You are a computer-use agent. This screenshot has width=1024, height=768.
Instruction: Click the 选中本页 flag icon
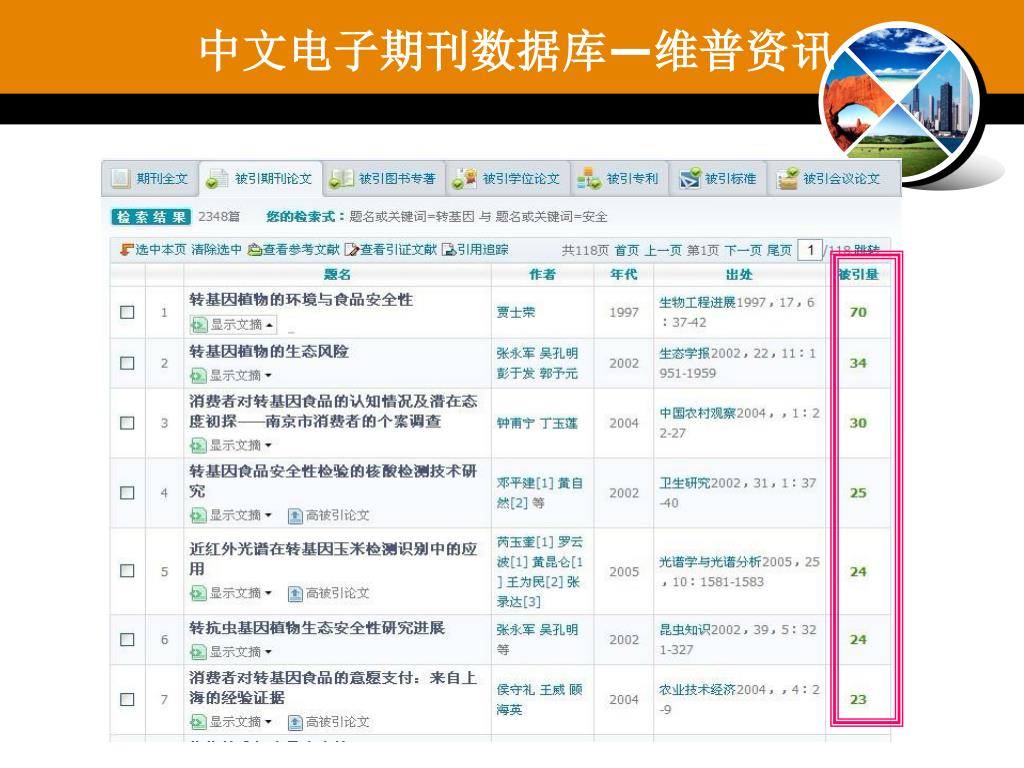pos(127,249)
